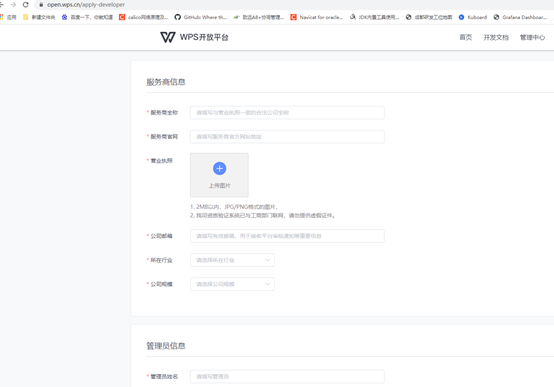Image resolution: width=554 pixels, height=387 pixels.
Task: Click the WPS开放平台 title text
Action: coord(204,37)
